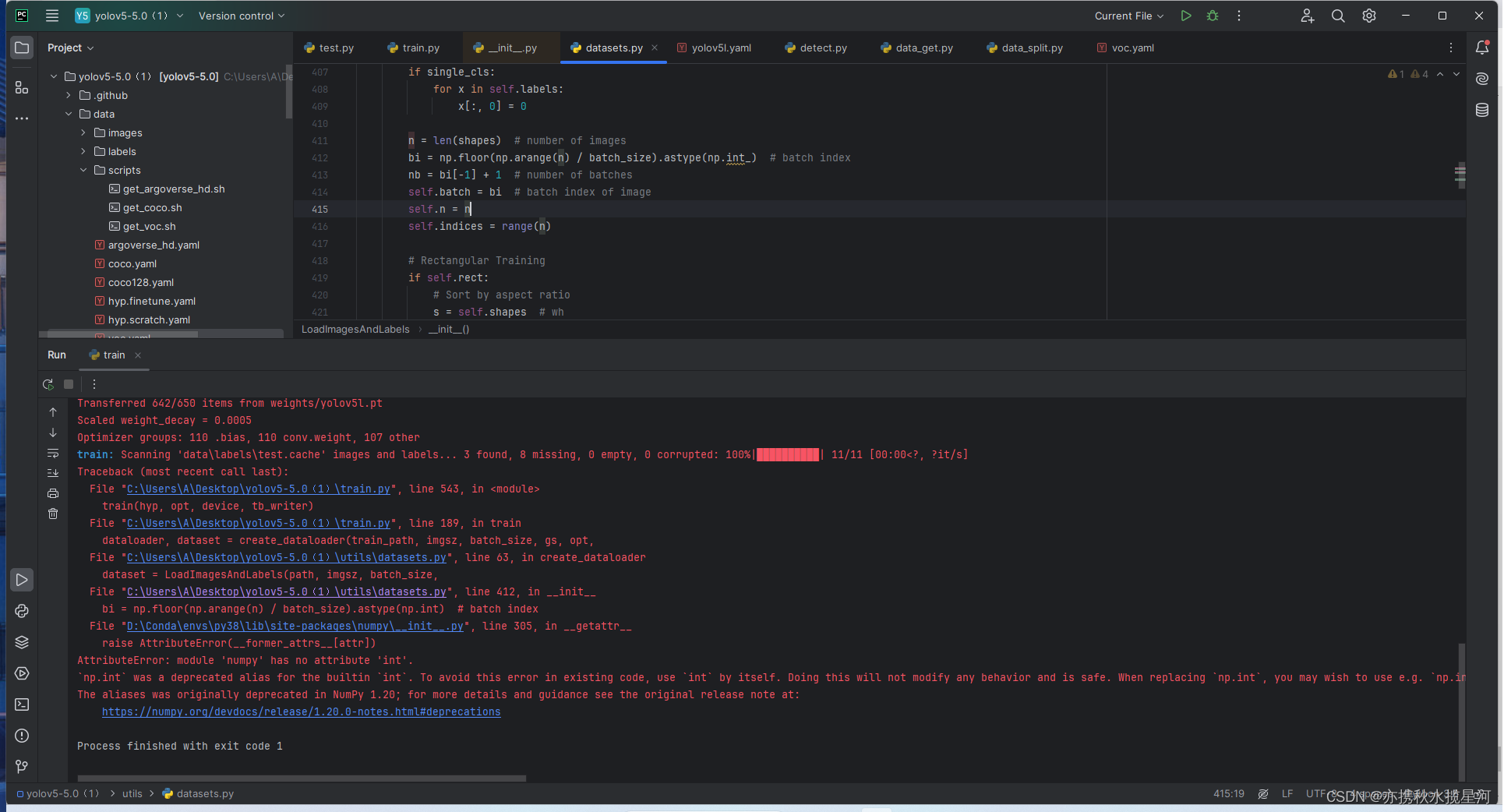1504x812 pixels.
Task: Toggle the Project tool window icon
Action: (x=22, y=48)
